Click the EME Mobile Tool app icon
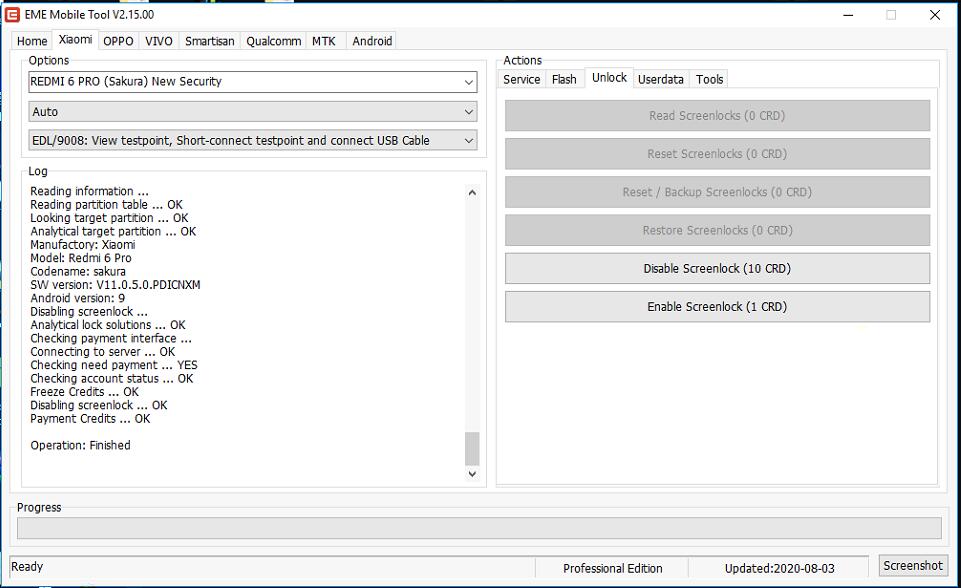This screenshot has width=961, height=588. click(x=12, y=15)
